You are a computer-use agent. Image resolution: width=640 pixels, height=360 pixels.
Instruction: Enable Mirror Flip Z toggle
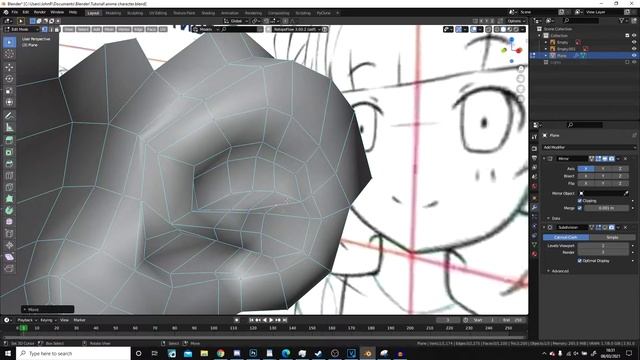click(620, 183)
